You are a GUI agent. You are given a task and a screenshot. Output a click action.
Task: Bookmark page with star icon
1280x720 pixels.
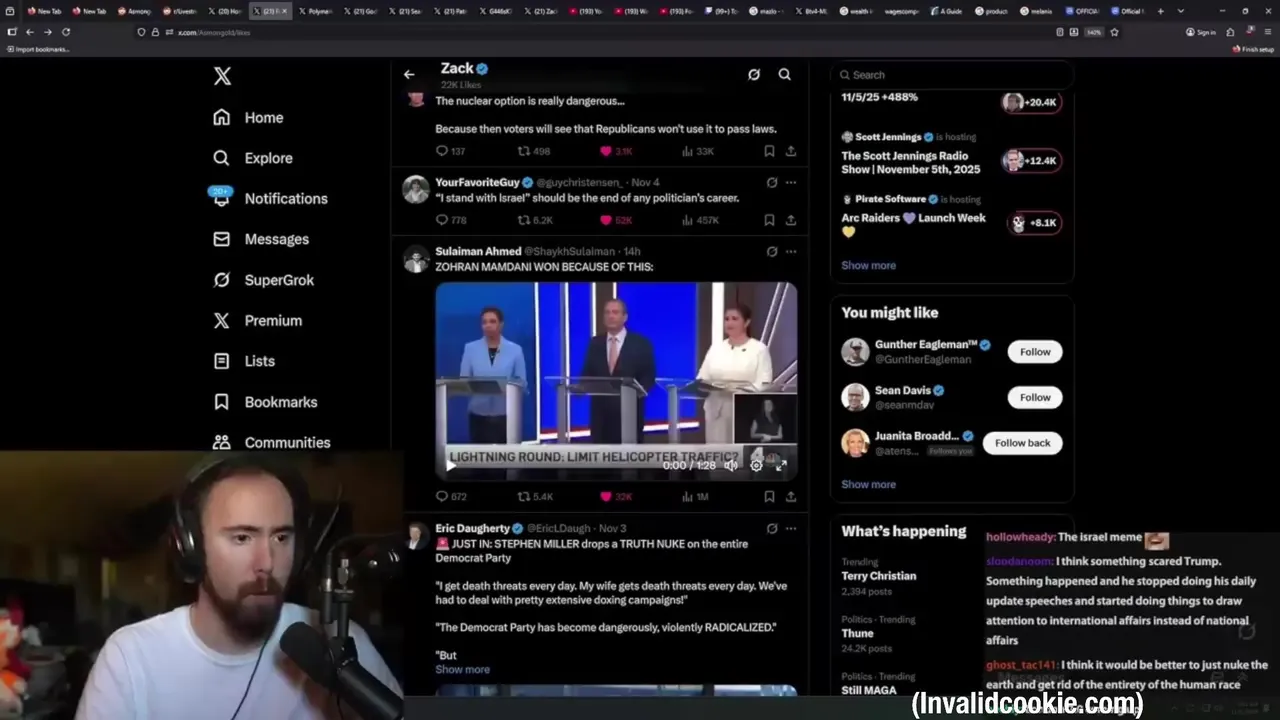click(x=1114, y=32)
